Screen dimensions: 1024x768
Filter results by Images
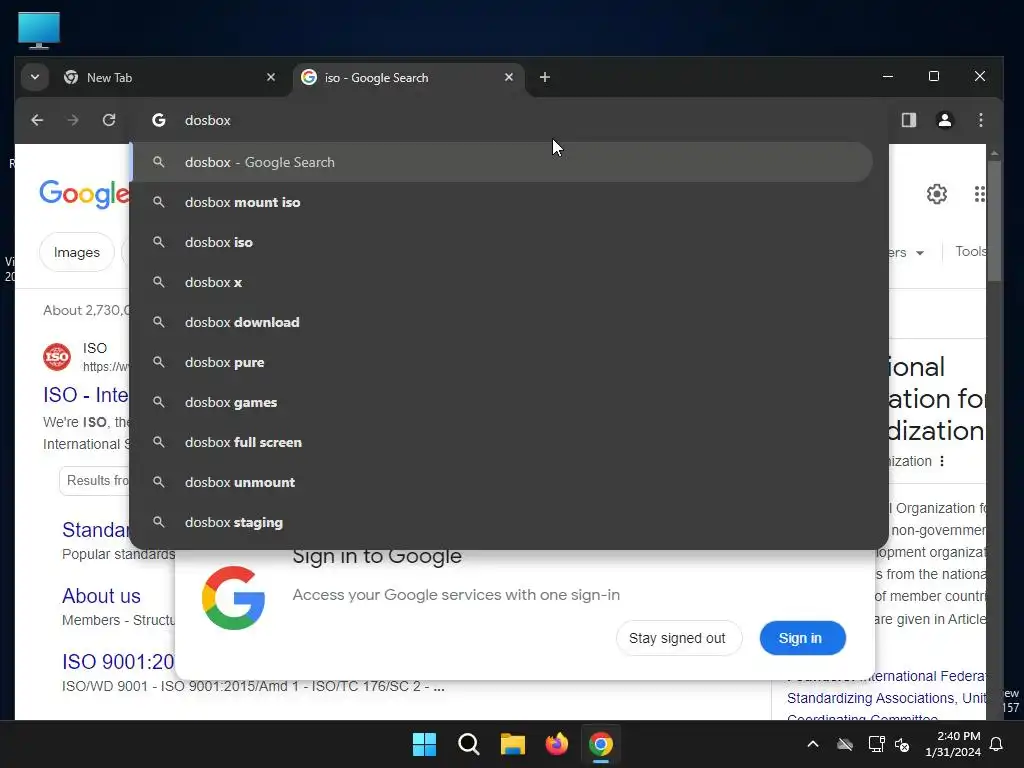[x=77, y=252]
